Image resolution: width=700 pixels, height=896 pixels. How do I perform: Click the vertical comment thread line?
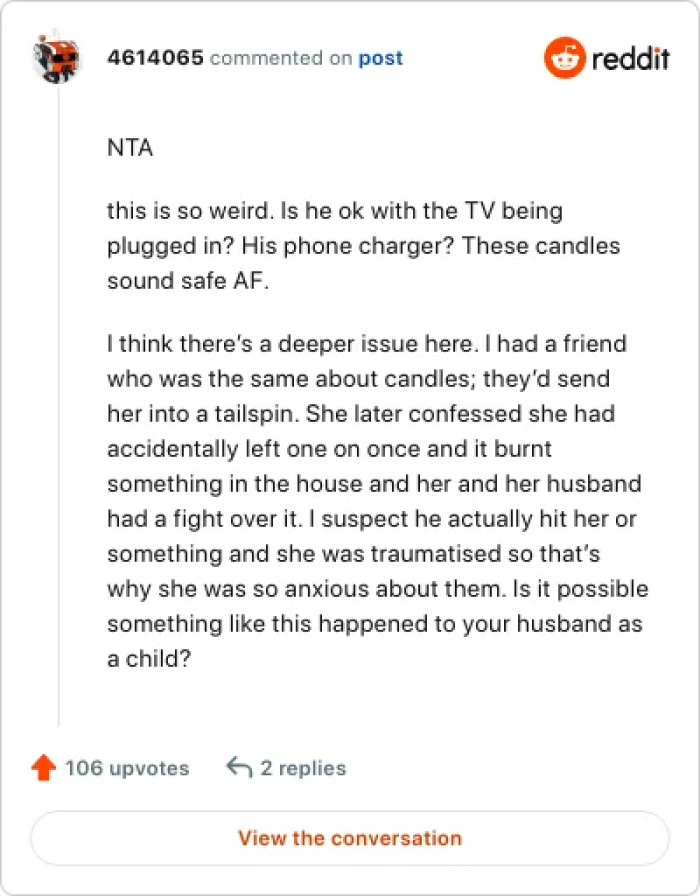pyautogui.click(x=58, y=400)
